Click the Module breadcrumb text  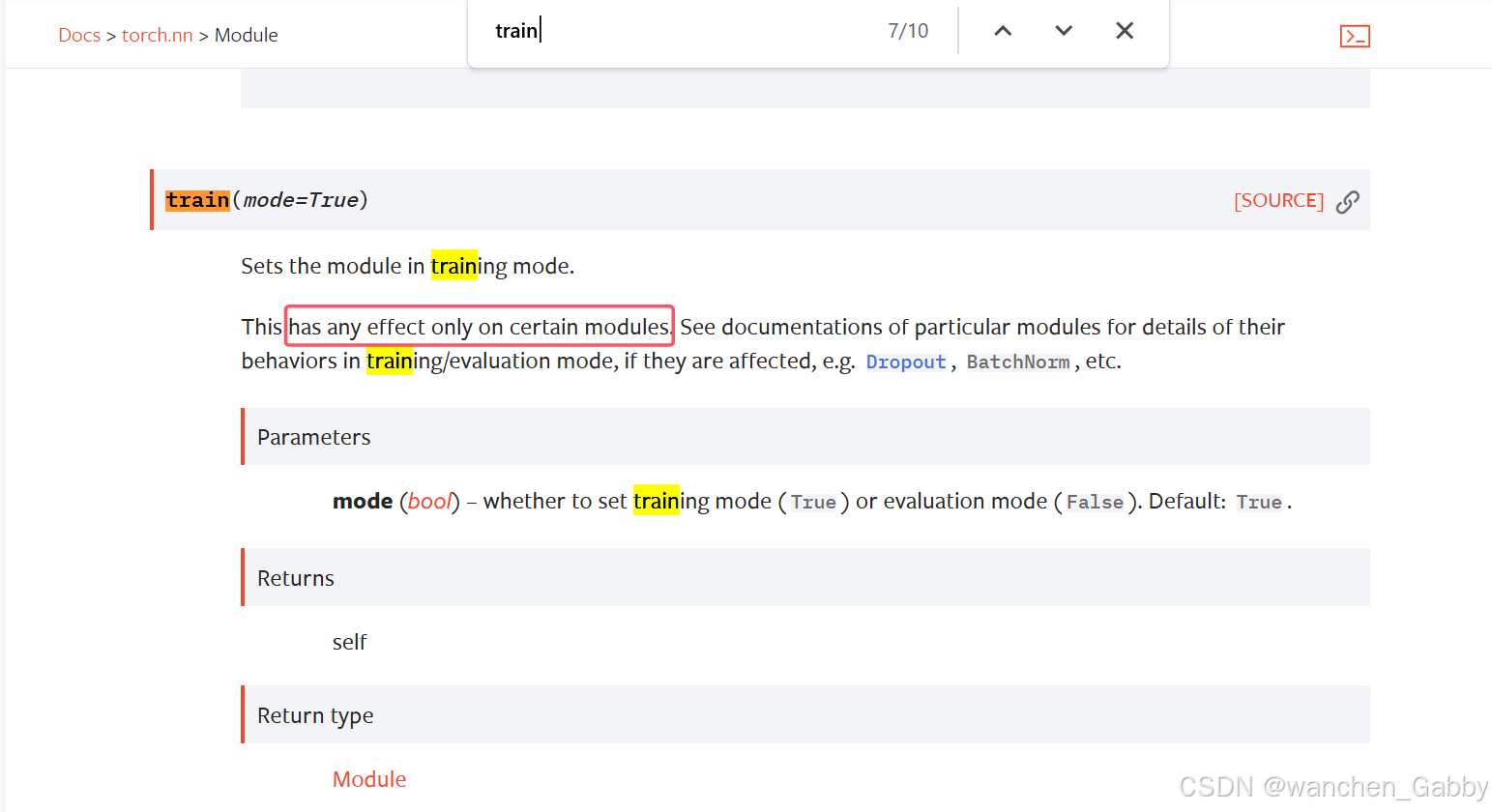click(x=247, y=35)
